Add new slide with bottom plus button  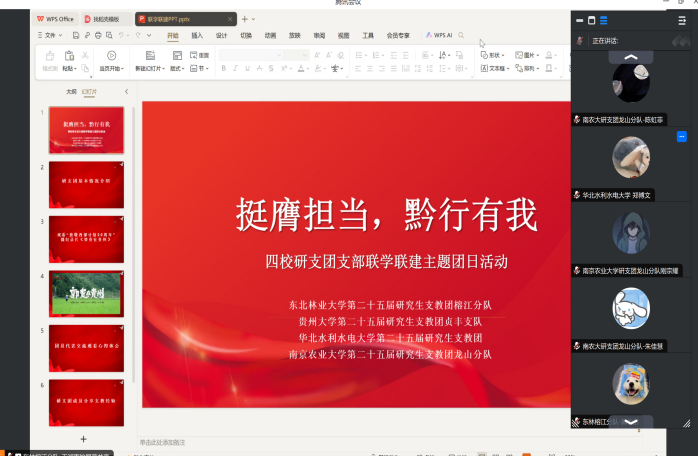point(83,439)
